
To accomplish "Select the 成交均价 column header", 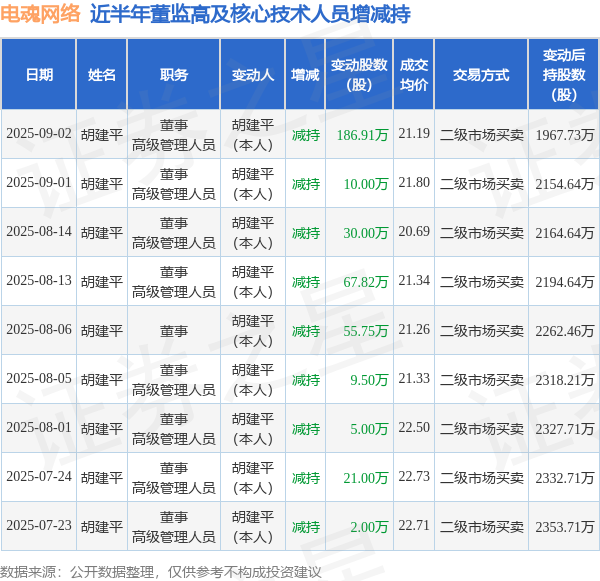I will pyautogui.click(x=414, y=75).
